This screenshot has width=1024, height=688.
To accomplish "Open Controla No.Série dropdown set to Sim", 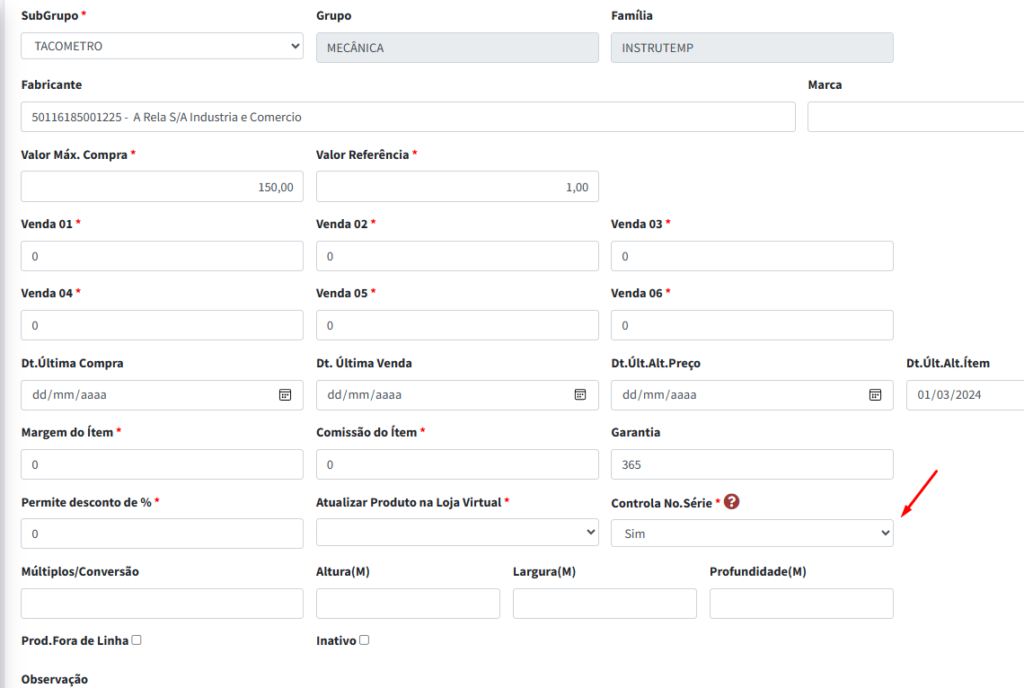I will 752,533.
